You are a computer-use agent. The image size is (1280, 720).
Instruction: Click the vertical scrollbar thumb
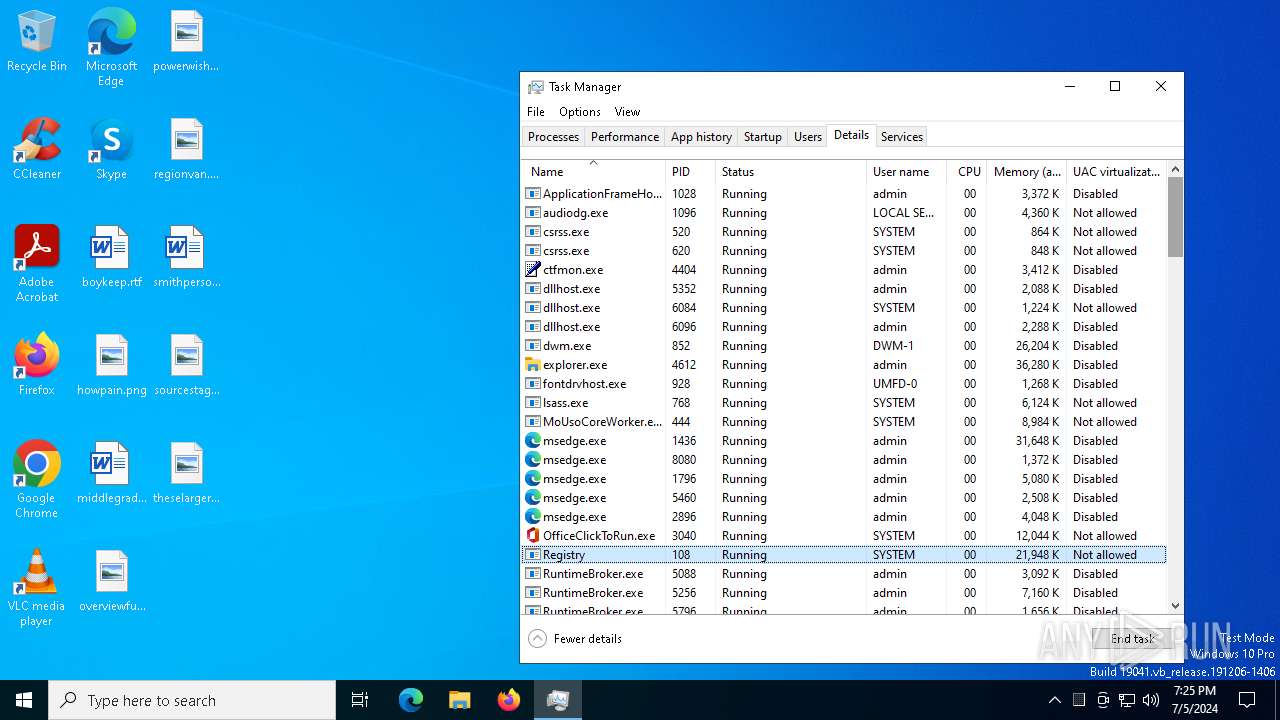point(1175,217)
